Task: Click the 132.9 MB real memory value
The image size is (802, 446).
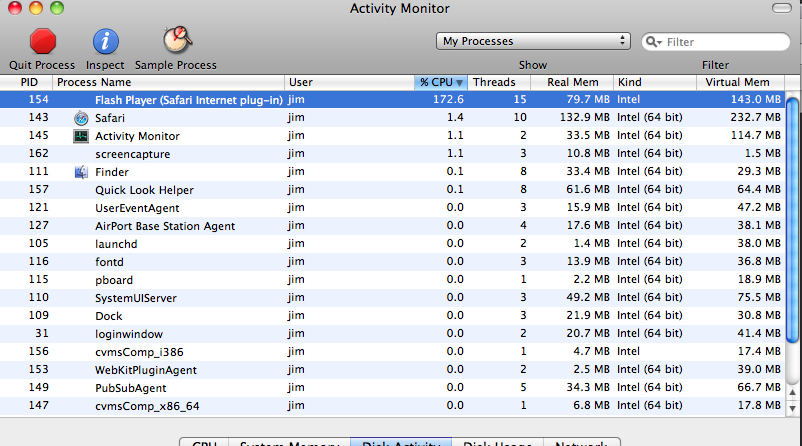Action: pos(585,118)
